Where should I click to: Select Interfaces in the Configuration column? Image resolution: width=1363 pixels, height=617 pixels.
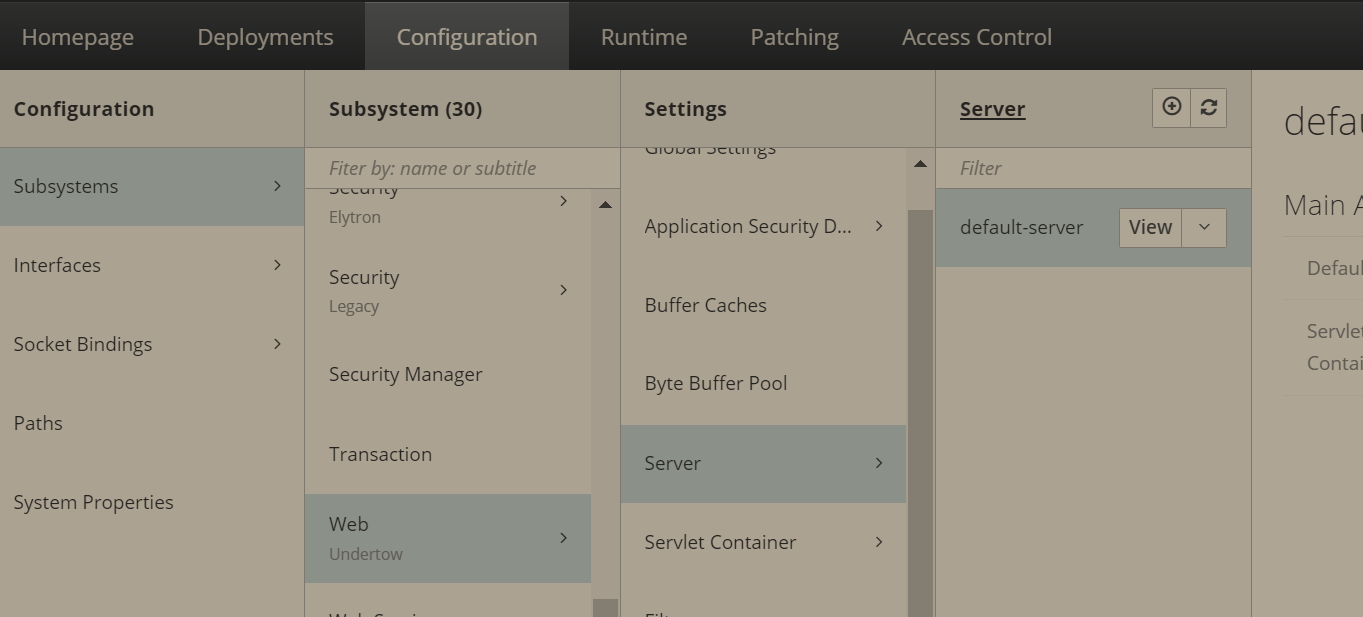click(152, 265)
